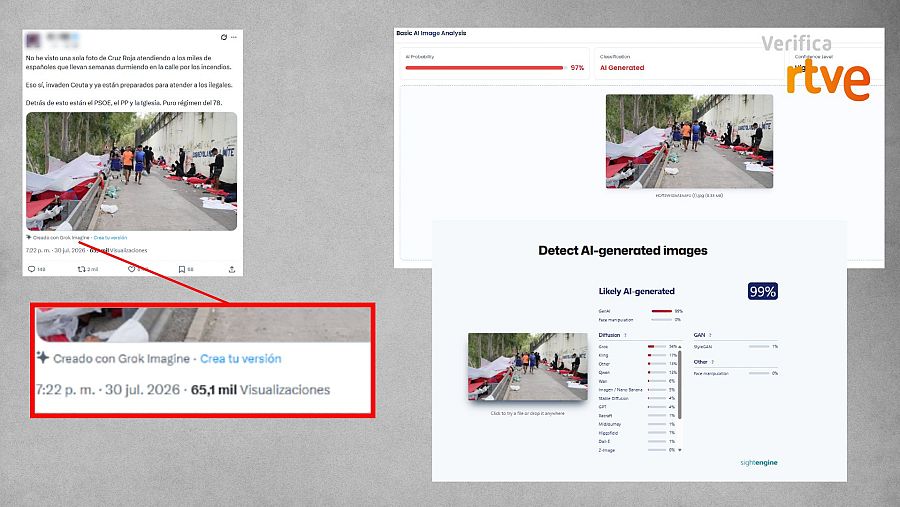This screenshot has height=507, width=900.
Task: Click the 'Imagen / Nano Banana' row
Action: tap(638, 390)
